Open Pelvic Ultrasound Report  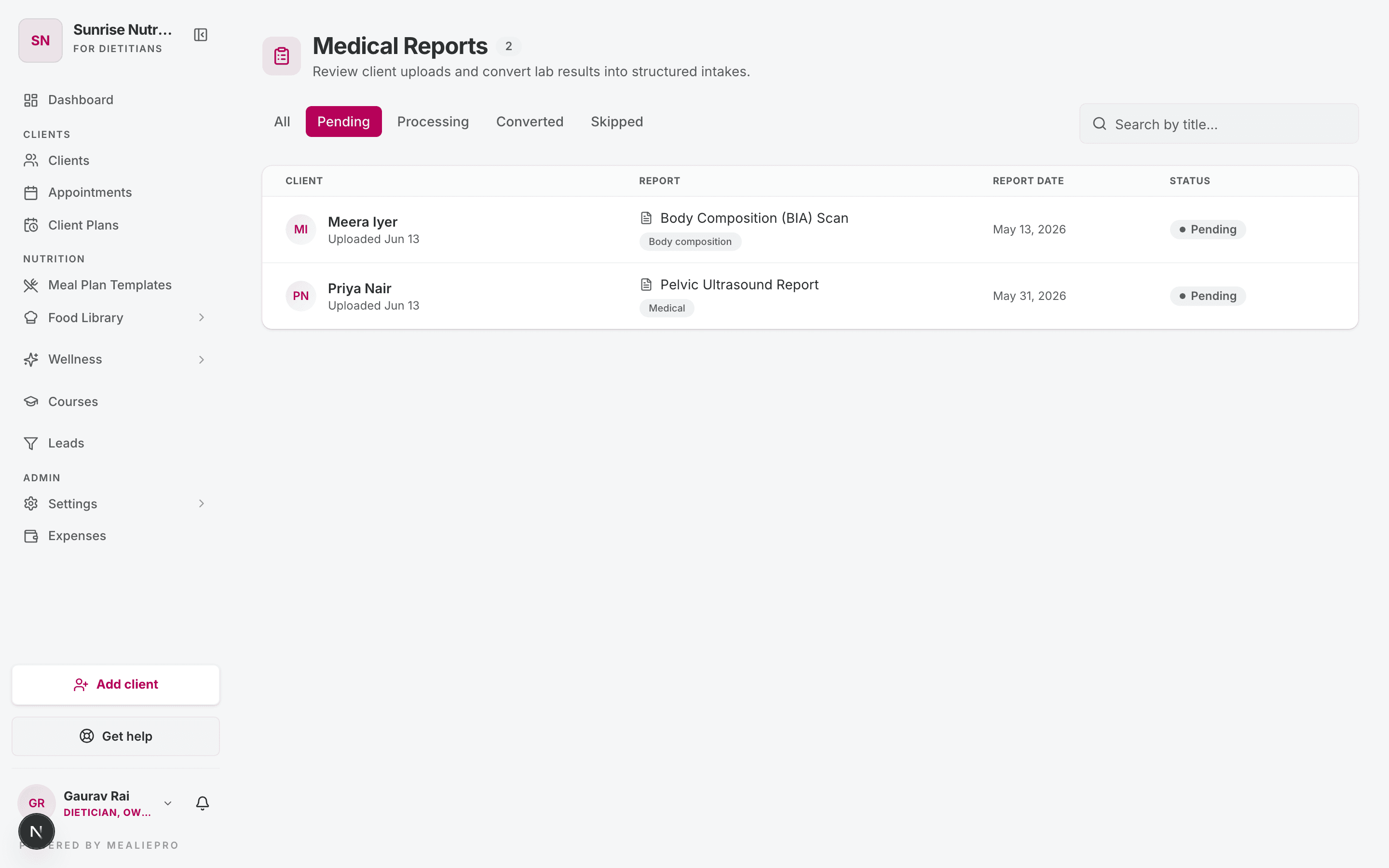739,285
